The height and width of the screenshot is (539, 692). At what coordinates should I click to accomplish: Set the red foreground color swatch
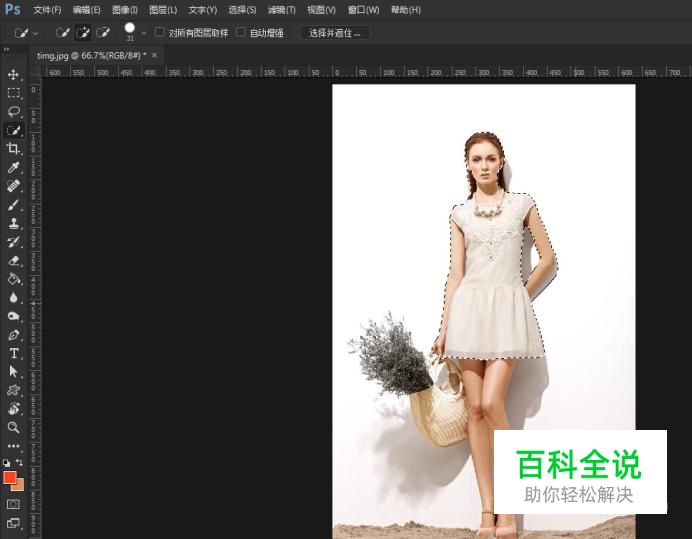point(10,478)
